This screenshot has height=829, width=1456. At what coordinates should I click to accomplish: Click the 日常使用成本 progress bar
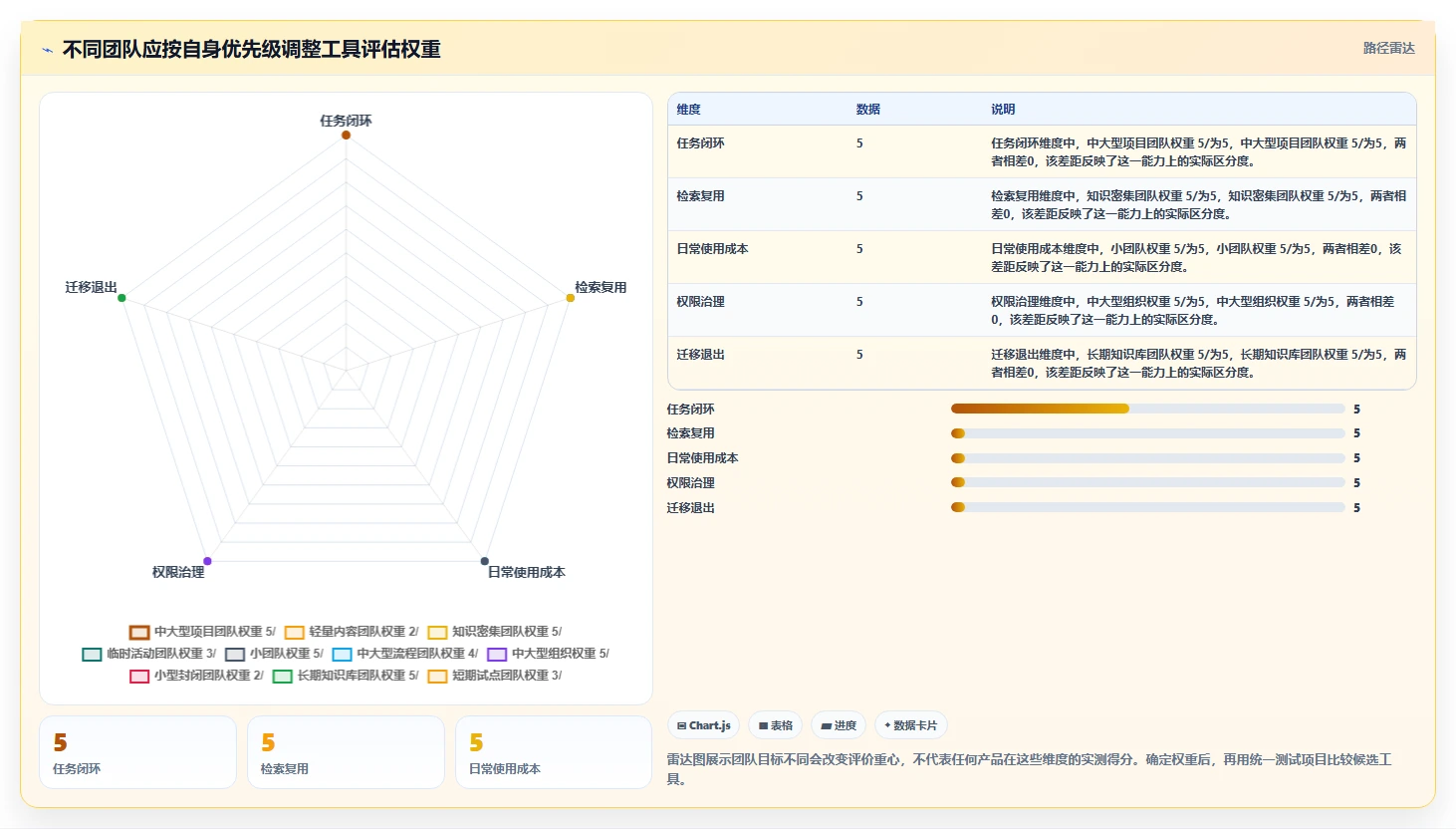(1148, 458)
